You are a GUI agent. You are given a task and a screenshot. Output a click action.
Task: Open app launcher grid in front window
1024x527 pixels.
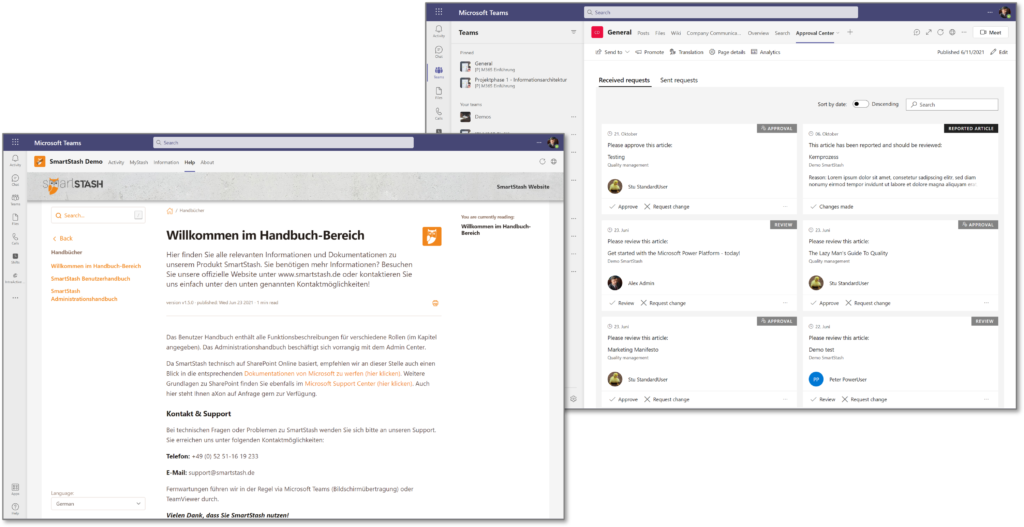[15, 142]
